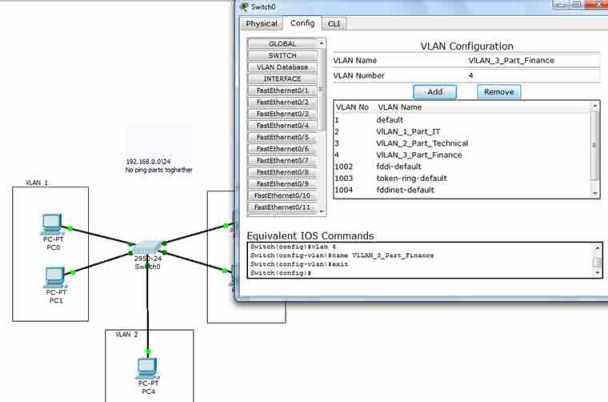Viewport: 608px width, 402px height.
Task: Open the CLI tab
Action: point(333,23)
